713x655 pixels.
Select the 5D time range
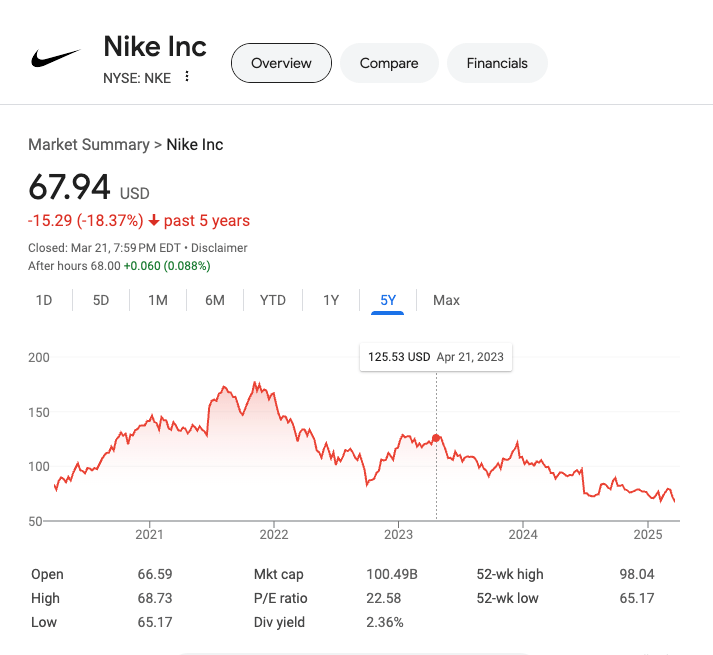pyautogui.click(x=101, y=300)
